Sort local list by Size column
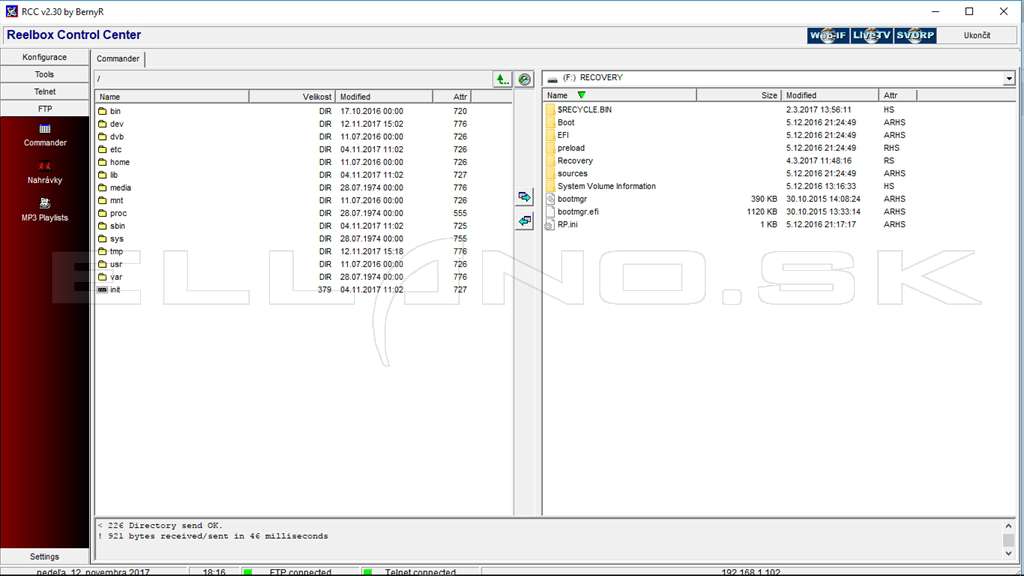 coord(739,95)
